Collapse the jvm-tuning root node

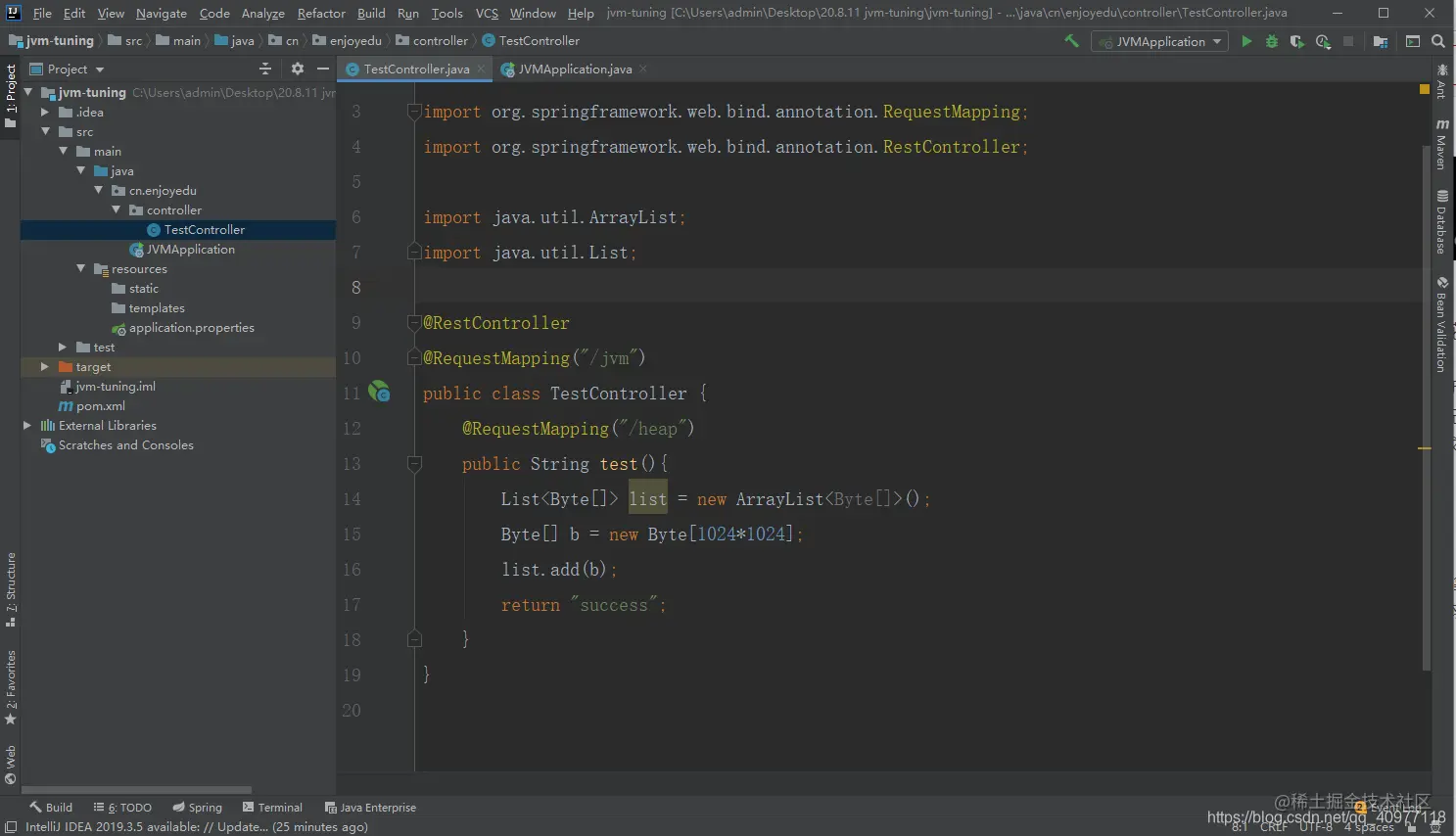click(28, 92)
